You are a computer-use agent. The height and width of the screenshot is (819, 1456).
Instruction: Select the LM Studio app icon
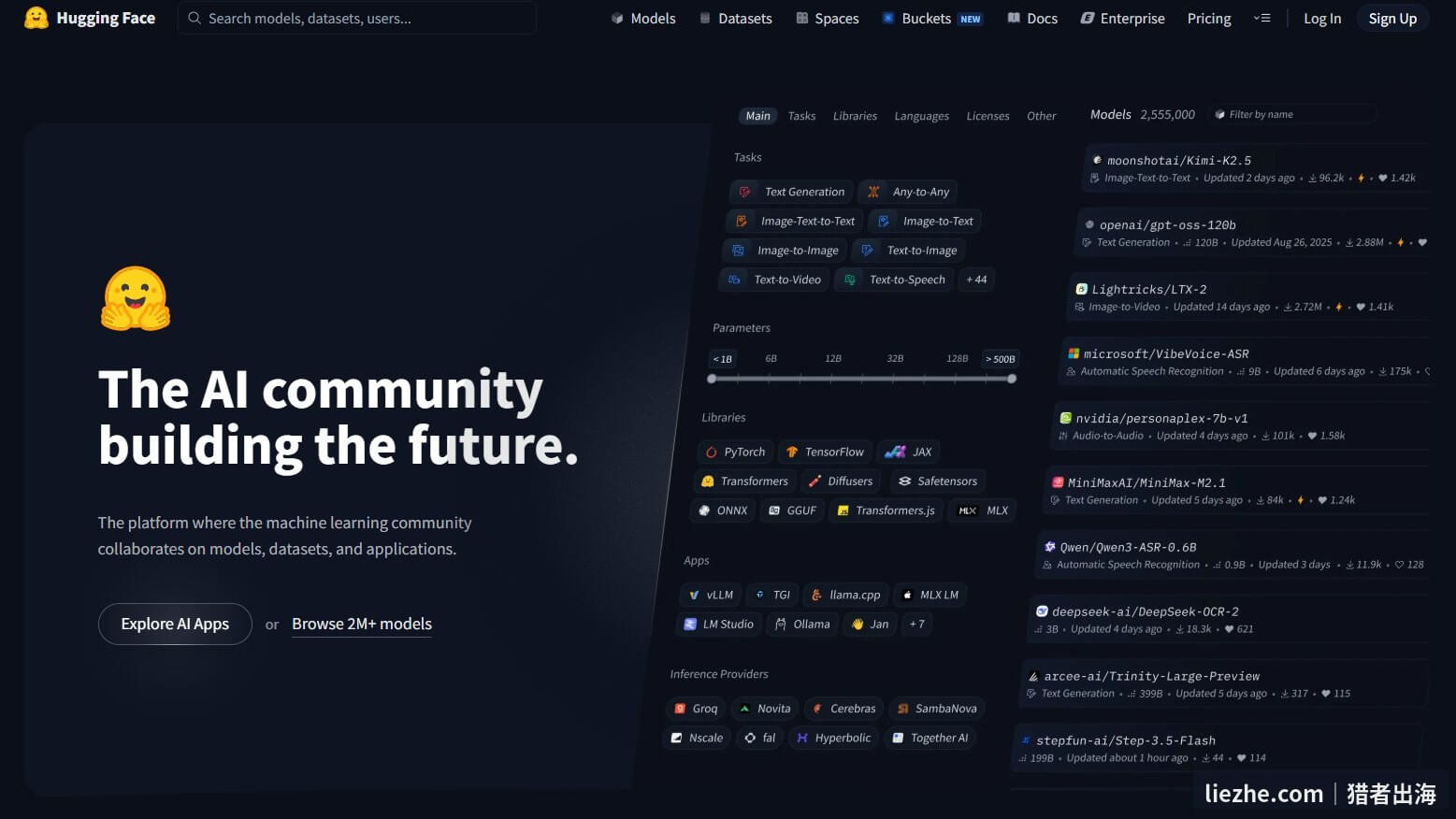pos(690,624)
